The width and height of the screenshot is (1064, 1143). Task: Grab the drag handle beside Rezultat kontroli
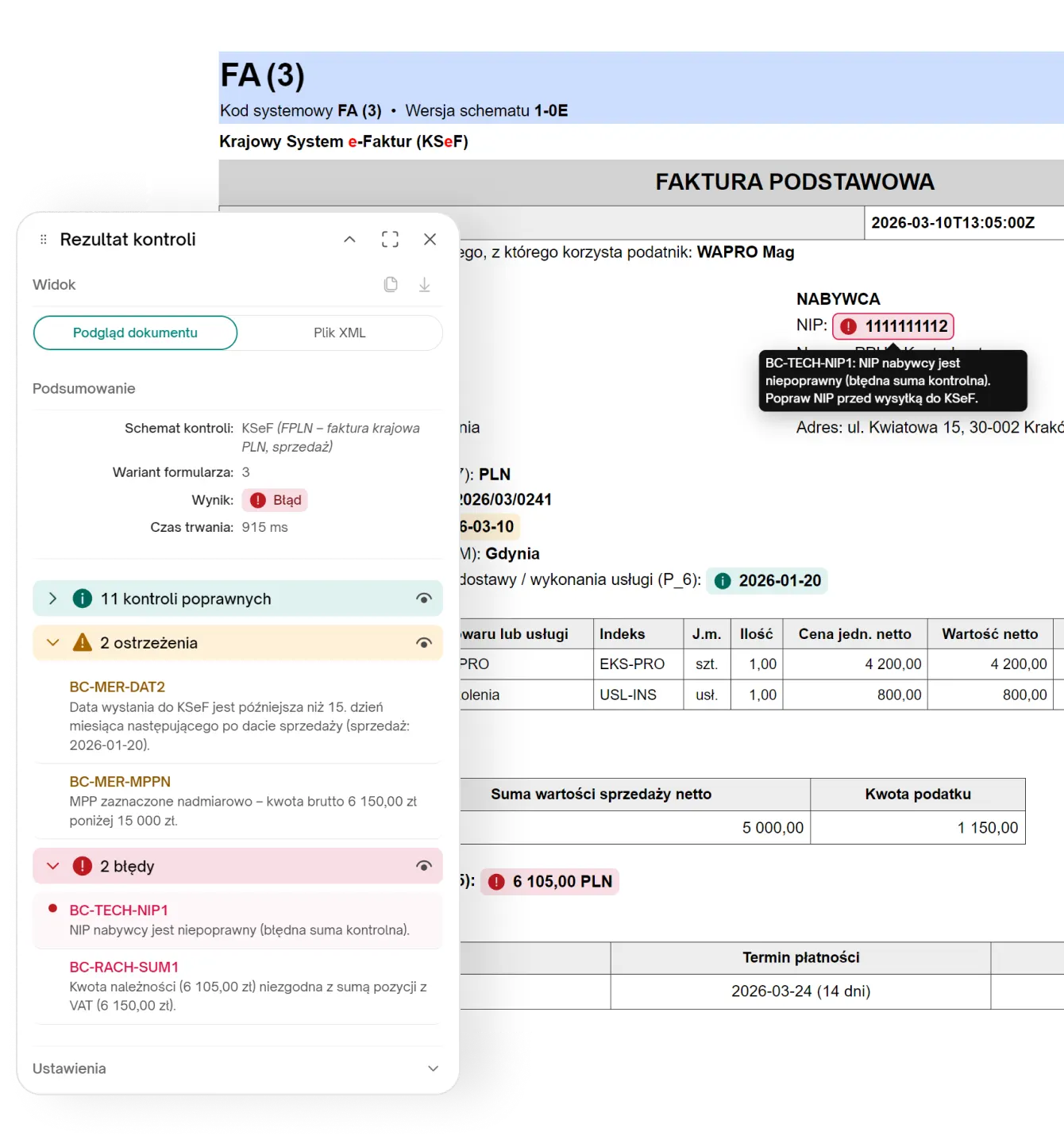pos(44,240)
